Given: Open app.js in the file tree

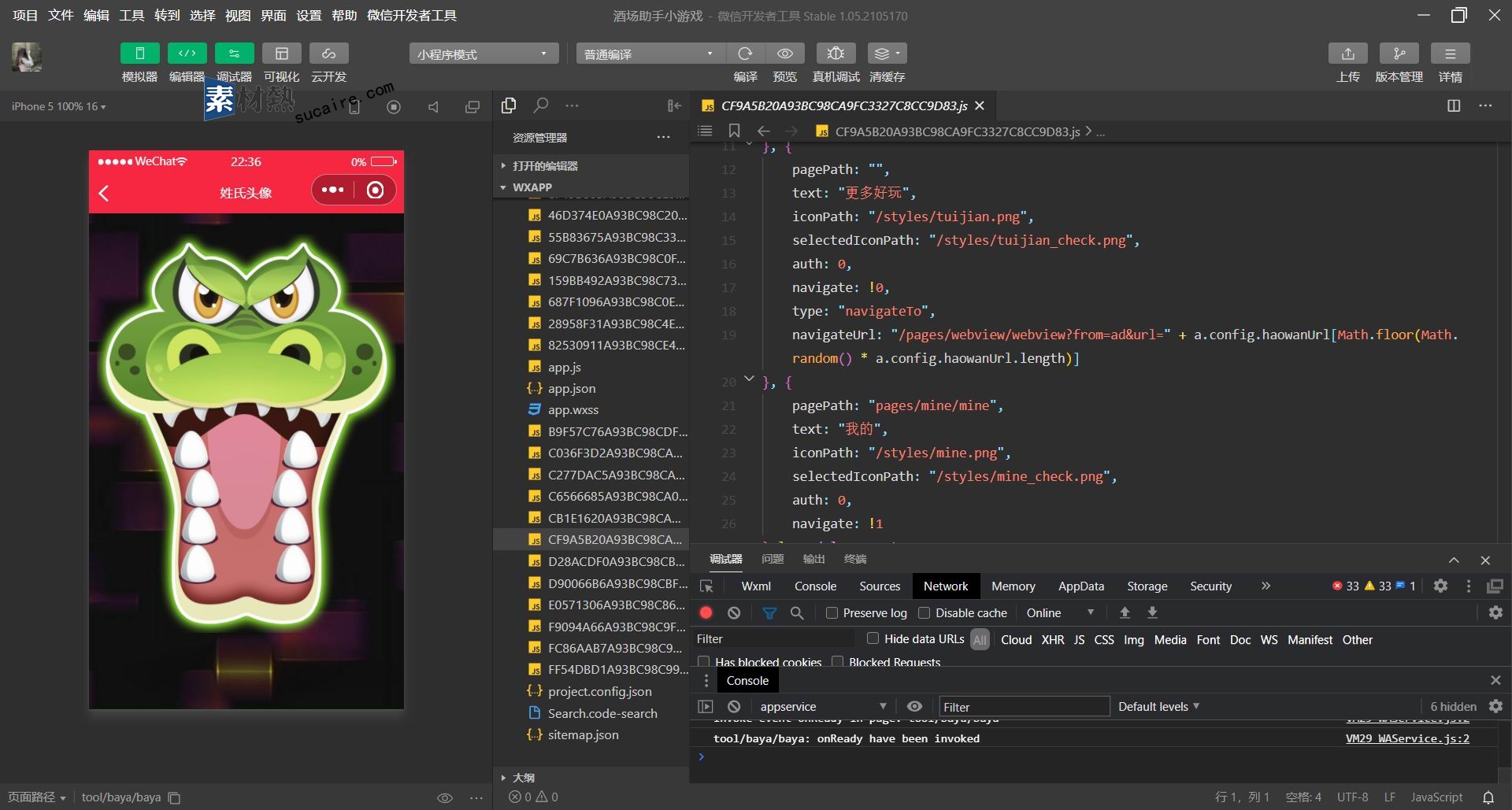Looking at the screenshot, I should pyautogui.click(x=565, y=368).
